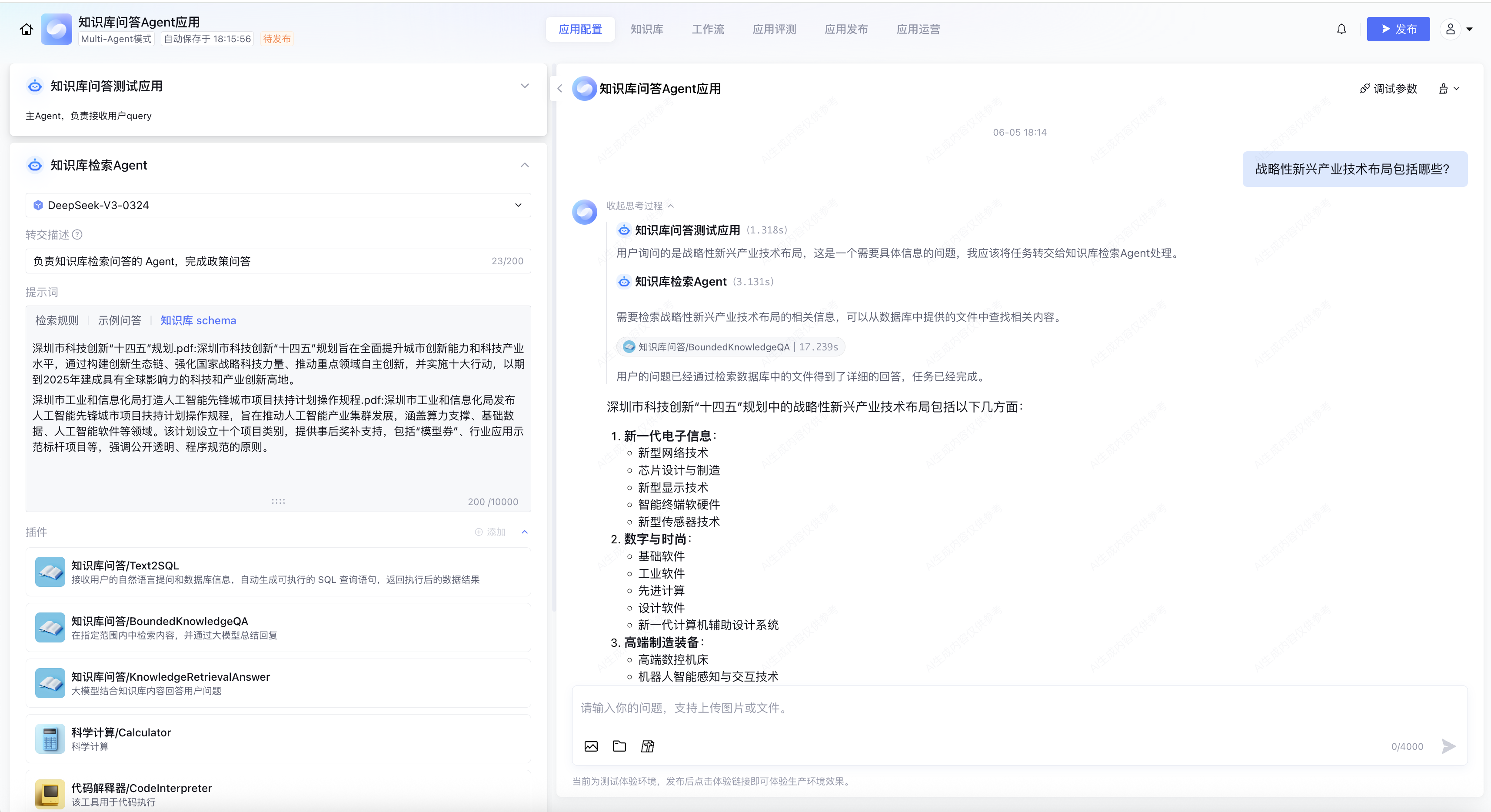Collapse the left configuration panel arrow
1491x812 pixels.
coord(560,89)
